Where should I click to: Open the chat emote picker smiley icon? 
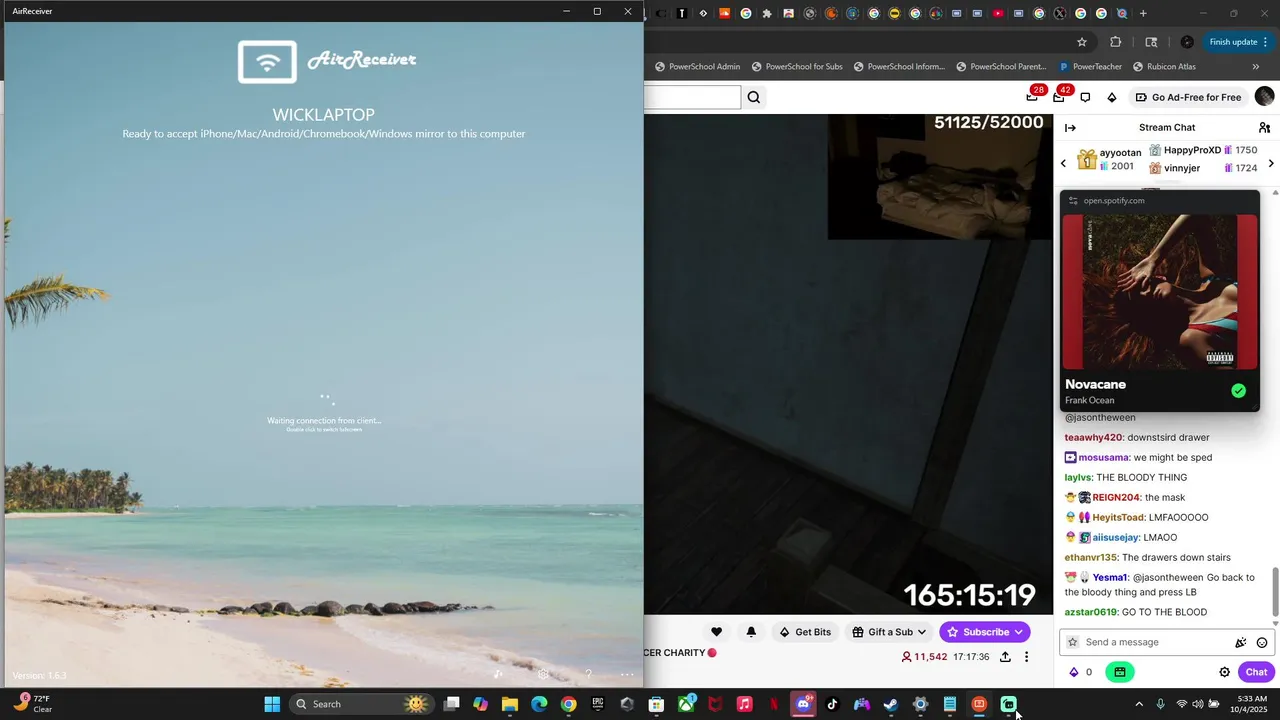coord(1262,642)
